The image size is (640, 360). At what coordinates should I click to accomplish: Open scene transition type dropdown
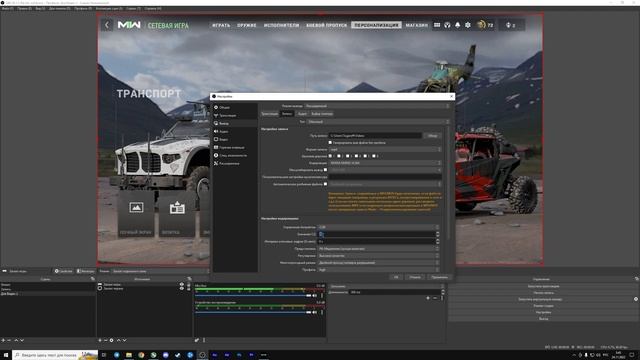(386, 287)
